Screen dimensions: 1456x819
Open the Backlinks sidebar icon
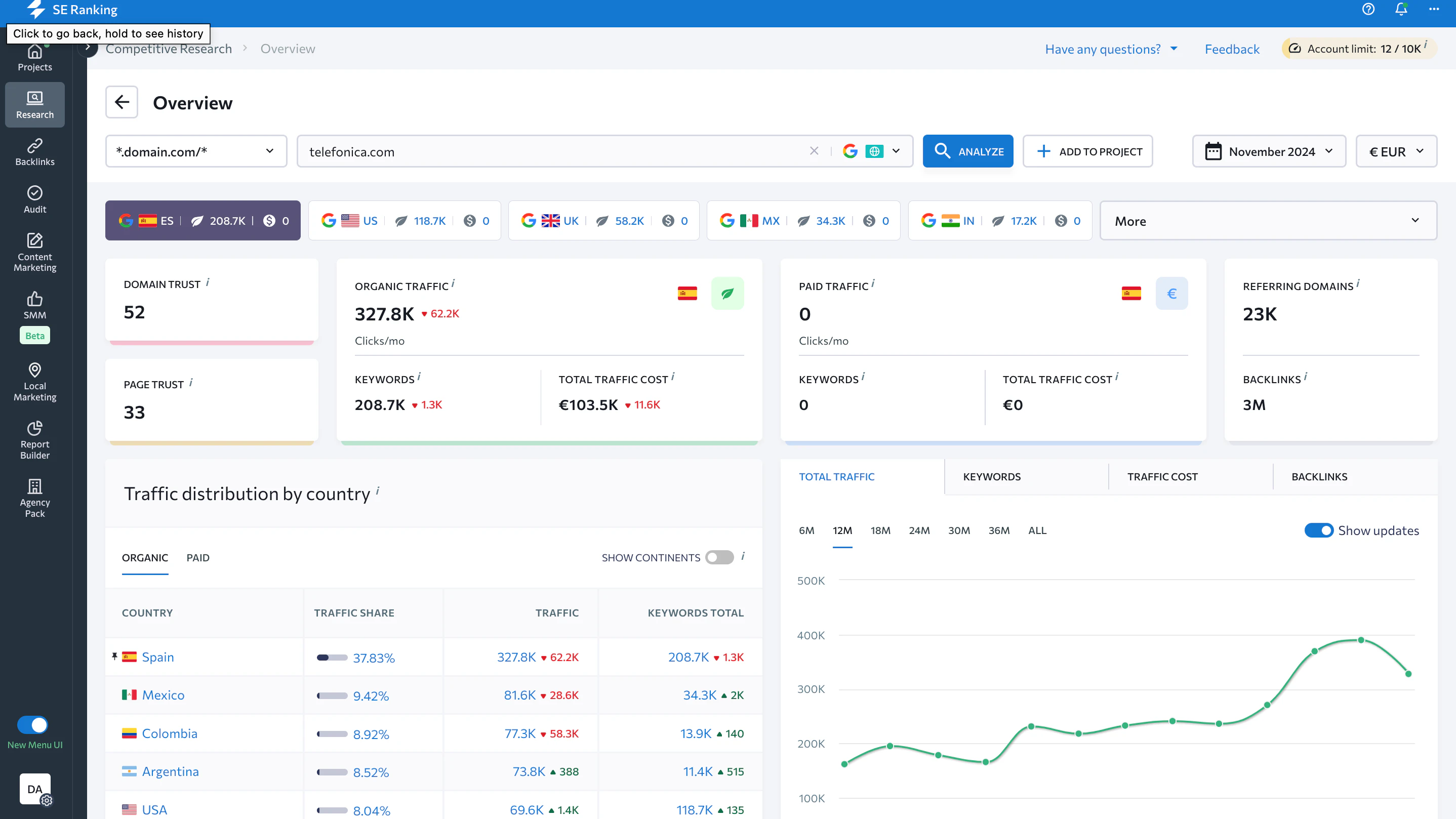(34, 152)
